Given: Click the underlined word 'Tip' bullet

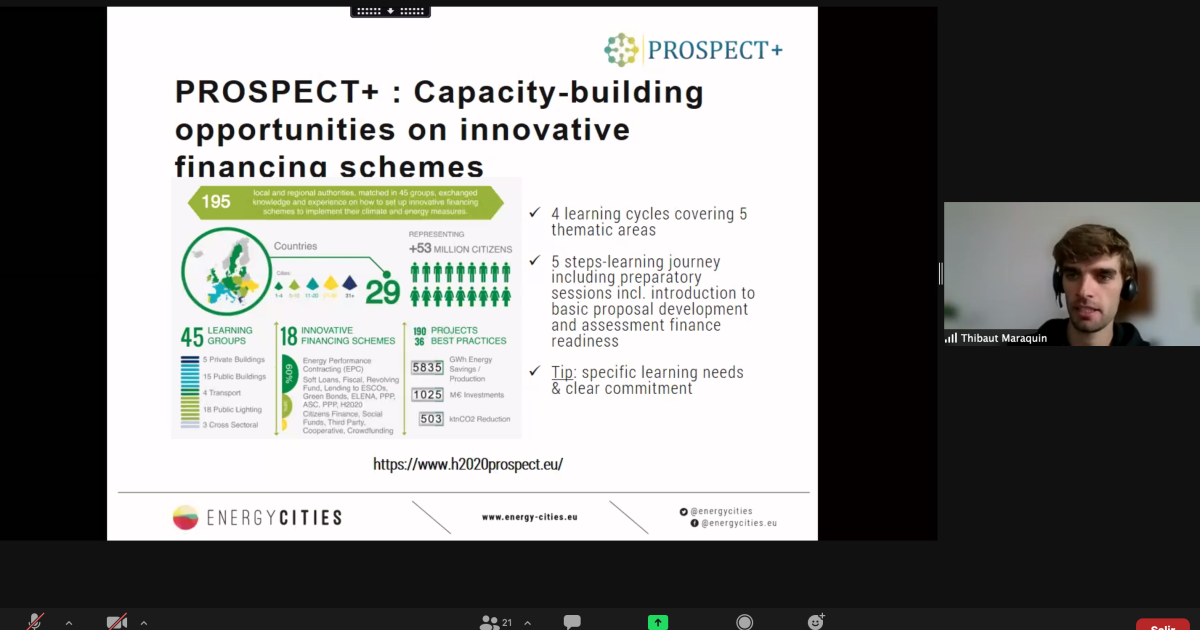Looking at the screenshot, I should coord(563,372).
